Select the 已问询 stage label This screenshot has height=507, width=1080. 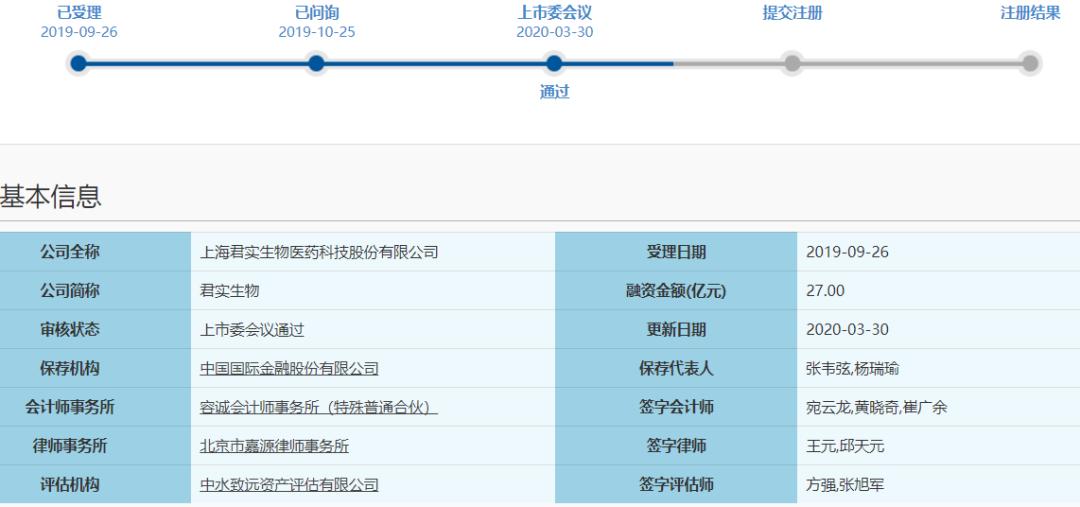[x=317, y=12]
